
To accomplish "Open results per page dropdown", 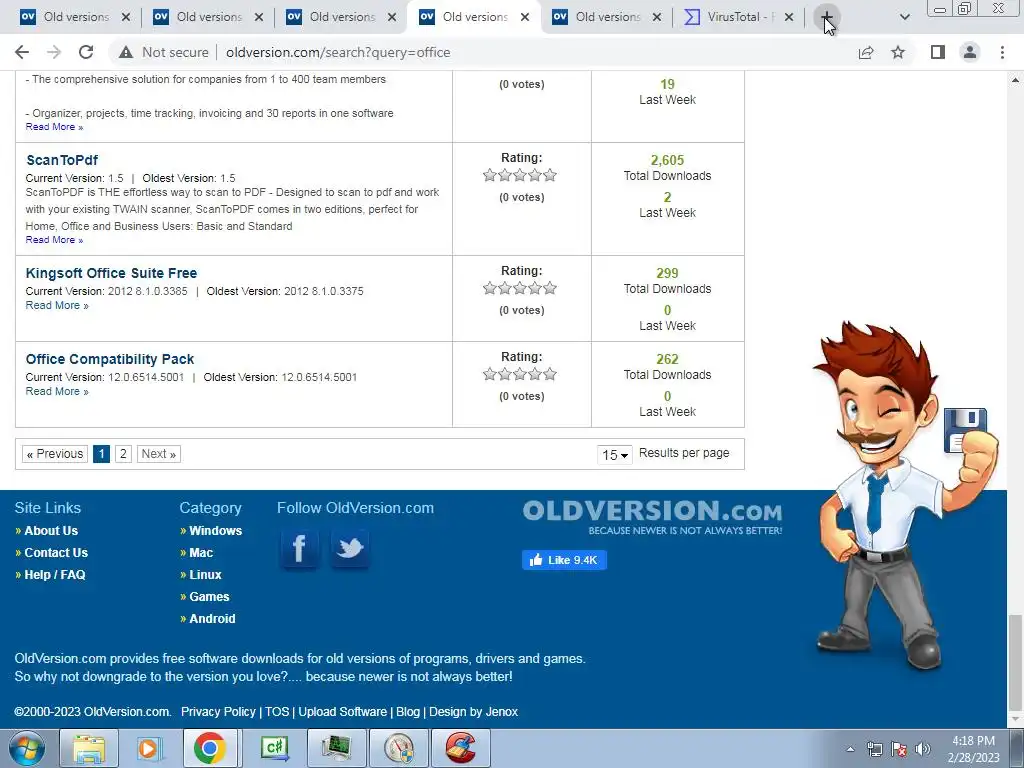I will [614, 454].
